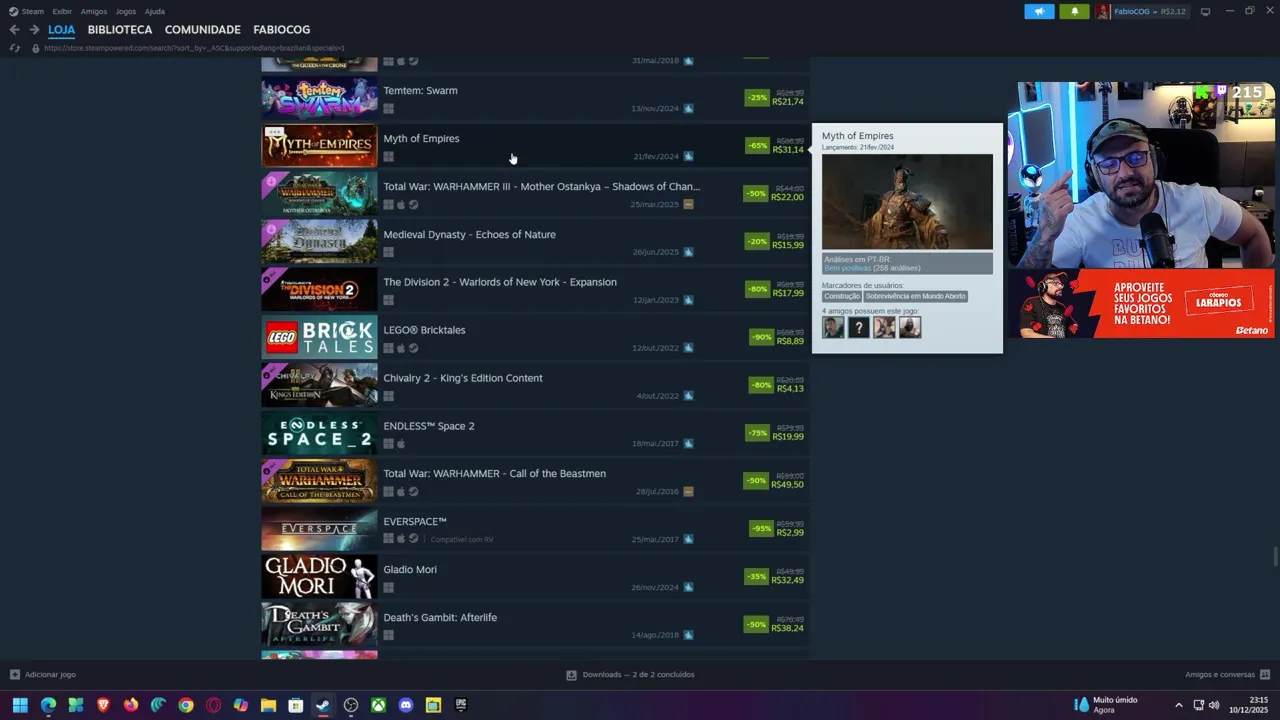
Task: Click the Myth of Empires preview screenshot
Action: click(x=907, y=201)
